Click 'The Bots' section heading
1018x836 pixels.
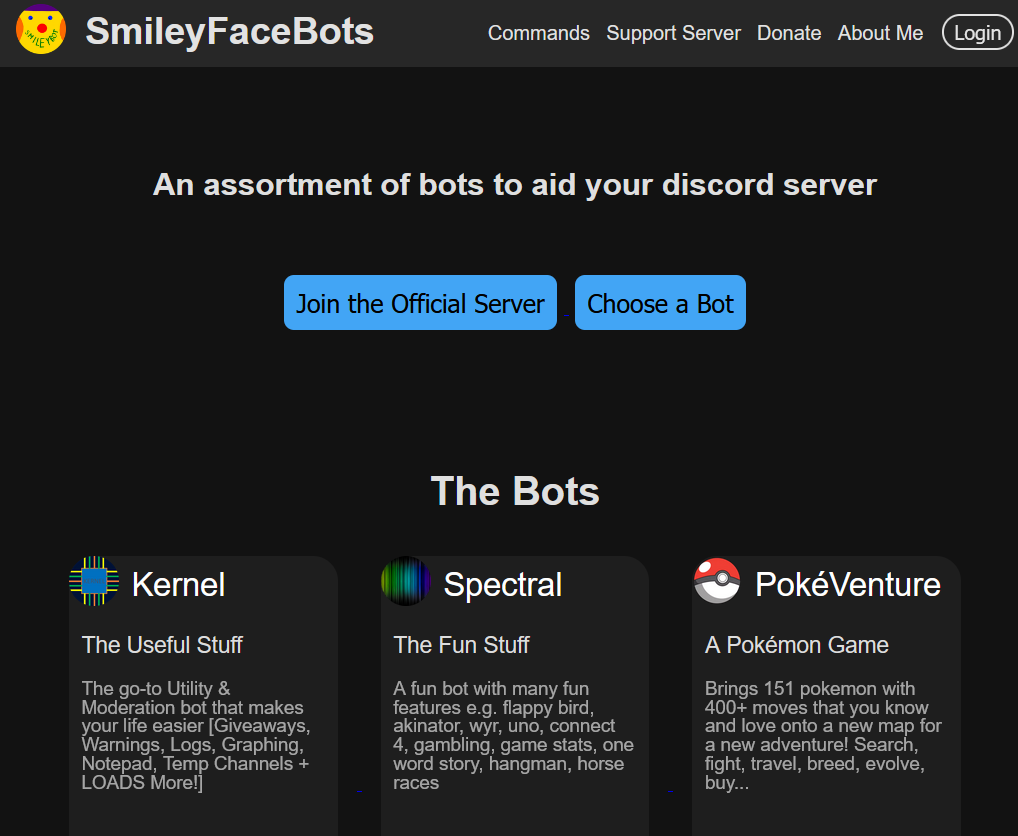pos(515,491)
